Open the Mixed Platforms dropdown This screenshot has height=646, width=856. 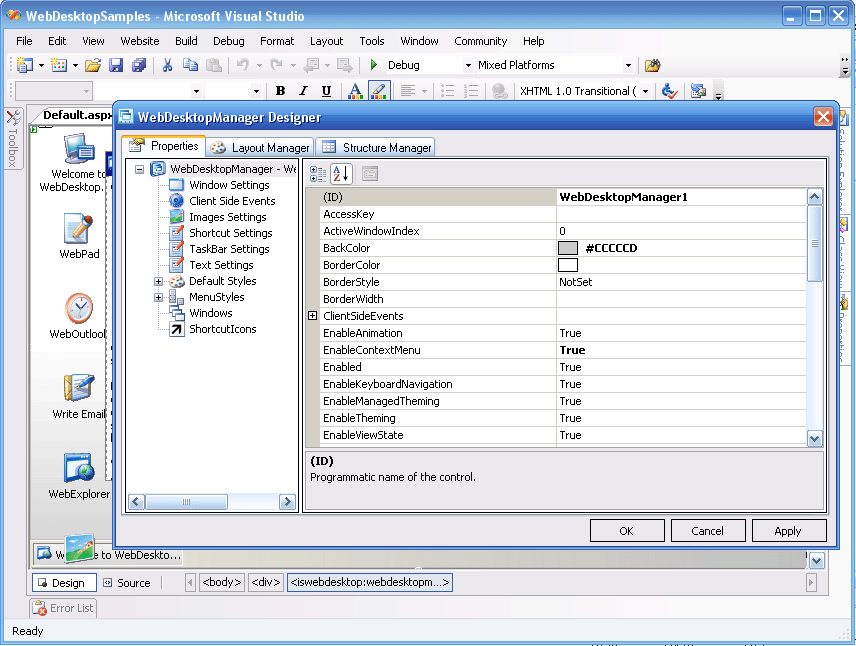pos(628,65)
